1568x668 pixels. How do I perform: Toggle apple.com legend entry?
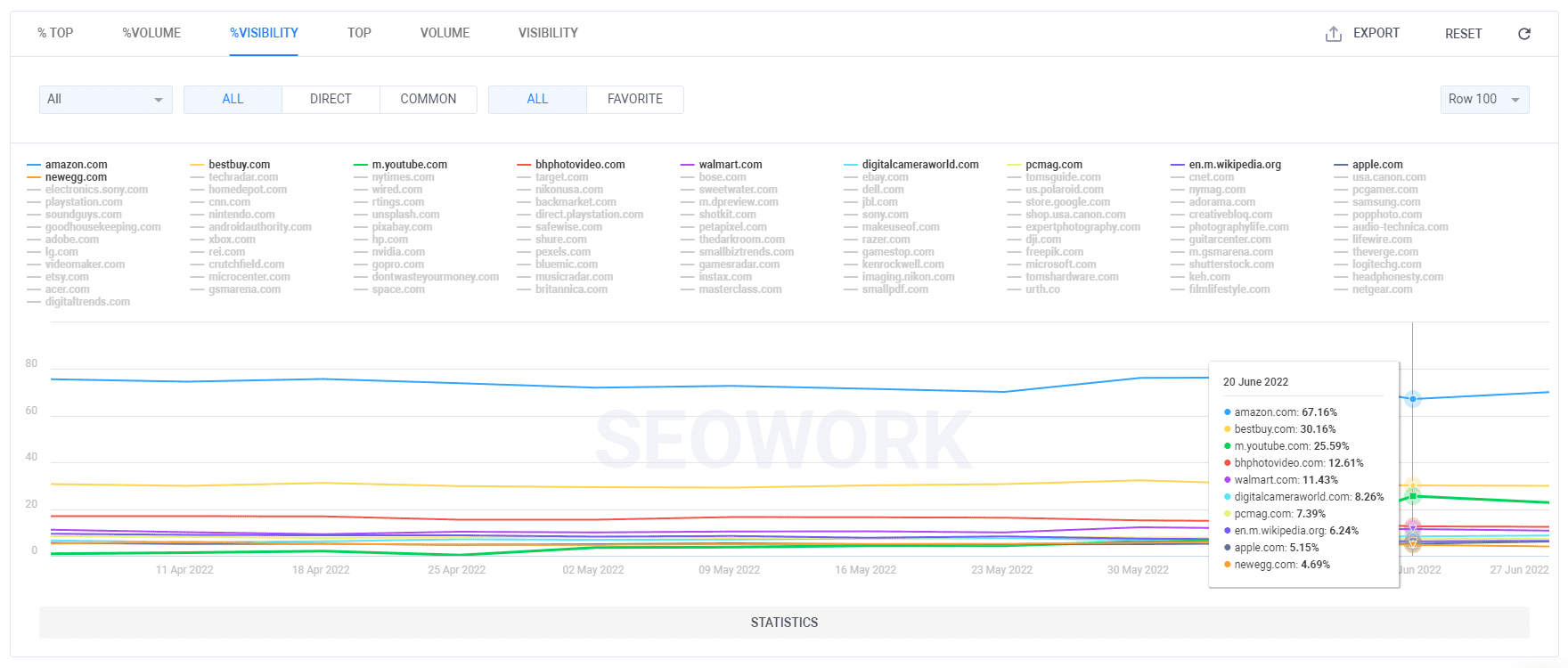(1368, 165)
